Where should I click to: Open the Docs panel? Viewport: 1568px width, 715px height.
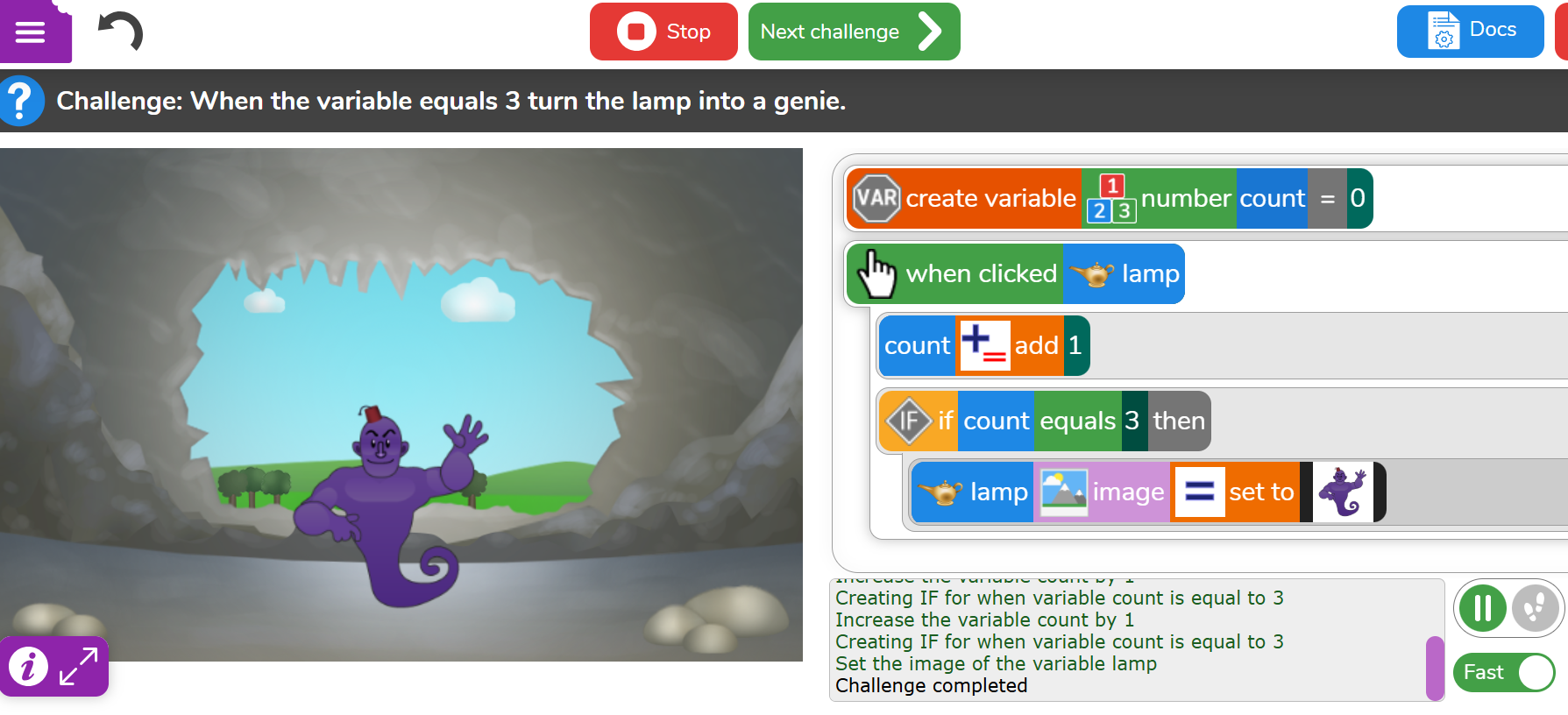(x=1470, y=32)
